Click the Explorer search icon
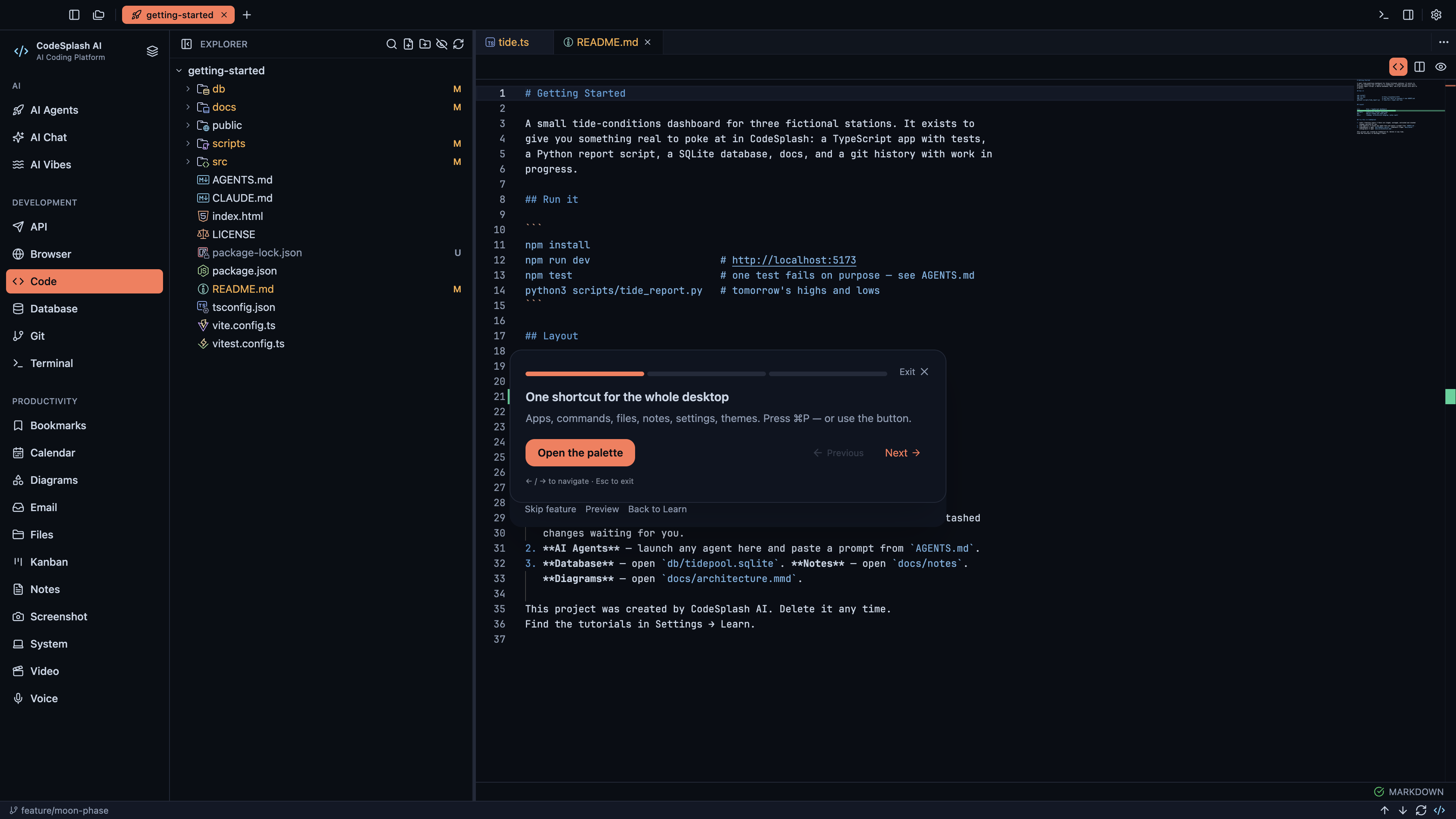This screenshot has height=819, width=1456. tap(391, 44)
